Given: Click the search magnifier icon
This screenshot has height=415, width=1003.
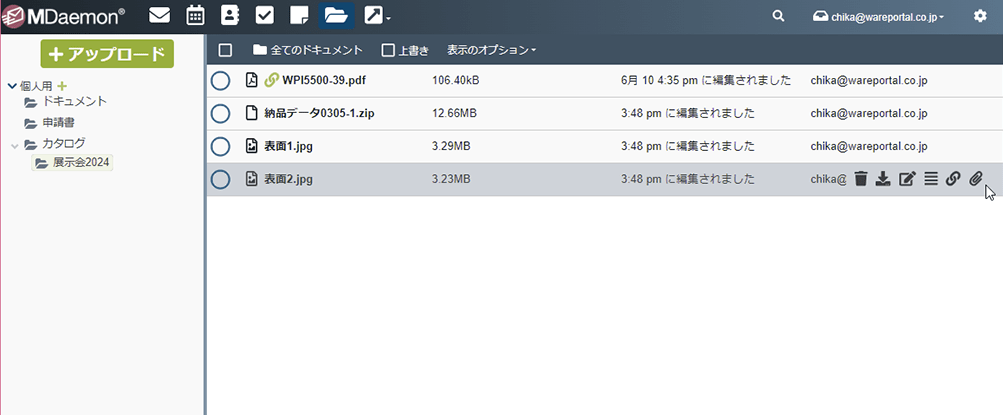Looking at the screenshot, I should click(x=779, y=16).
